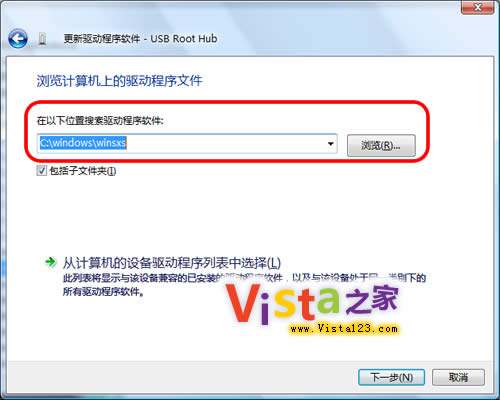Click the 浏览计算机上的驱动程序文件 heading
The height and width of the screenshot is (400, 500).
tap(119, 81)
